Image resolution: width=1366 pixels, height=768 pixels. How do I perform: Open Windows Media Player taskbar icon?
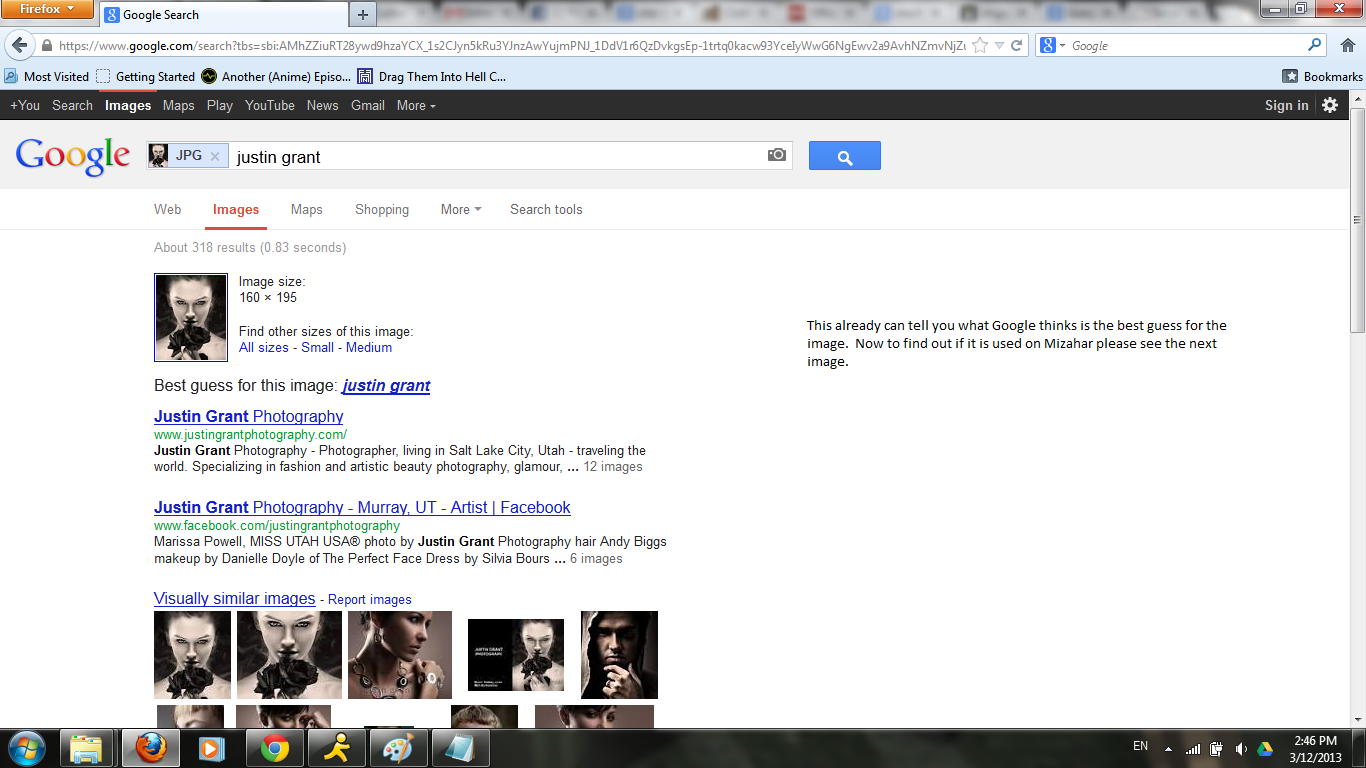click(x=210, y=748)
